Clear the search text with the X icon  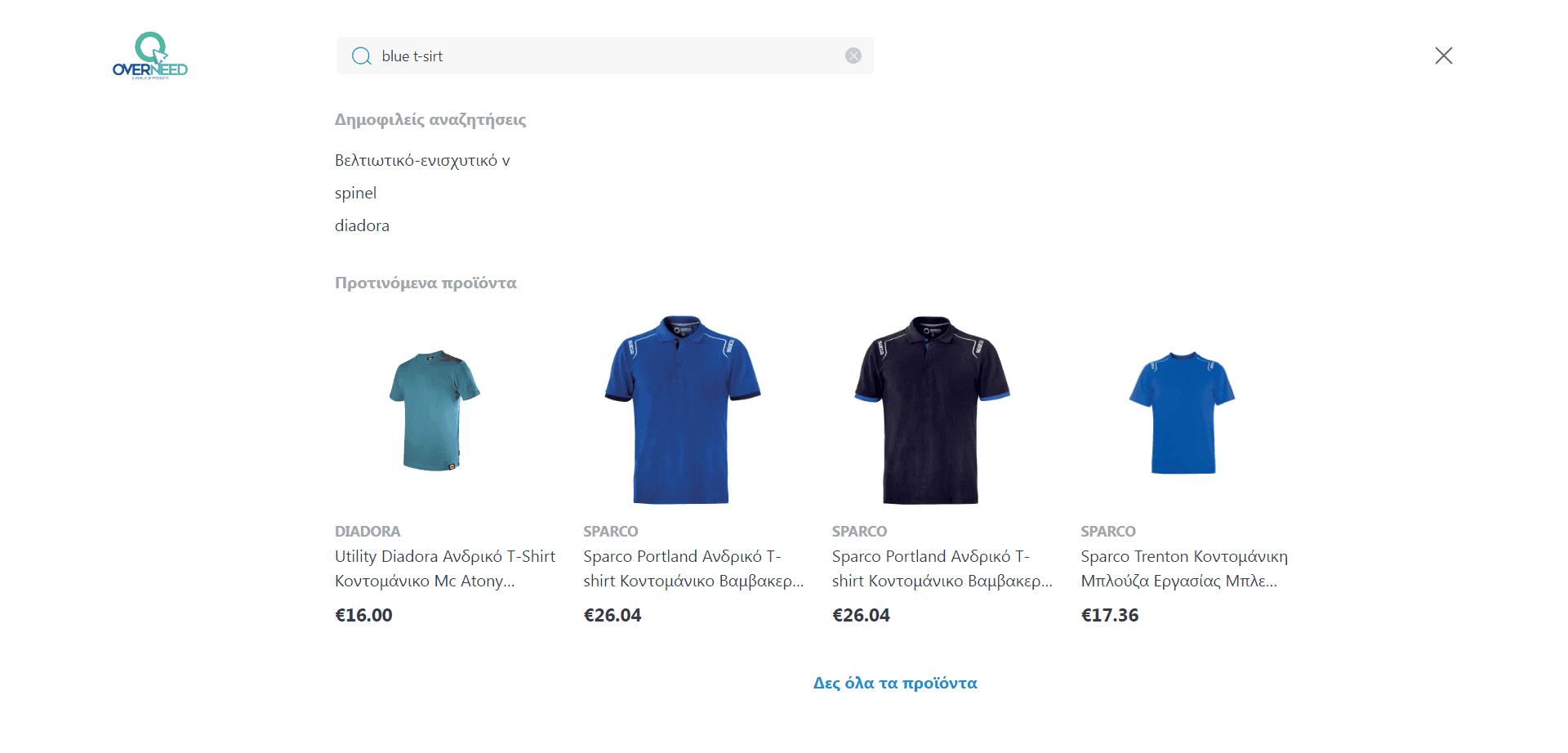(x=853, y=56)
